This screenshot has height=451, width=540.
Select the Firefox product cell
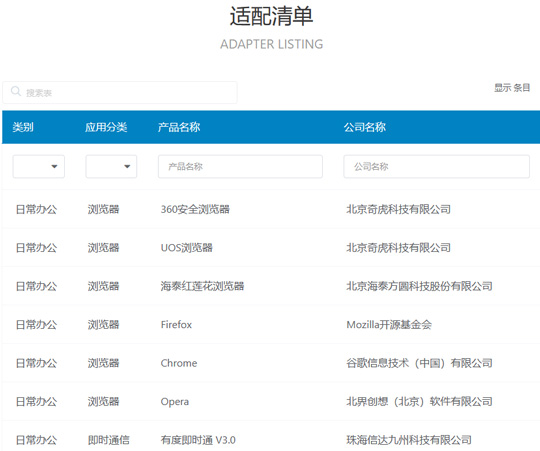(176, 325)
